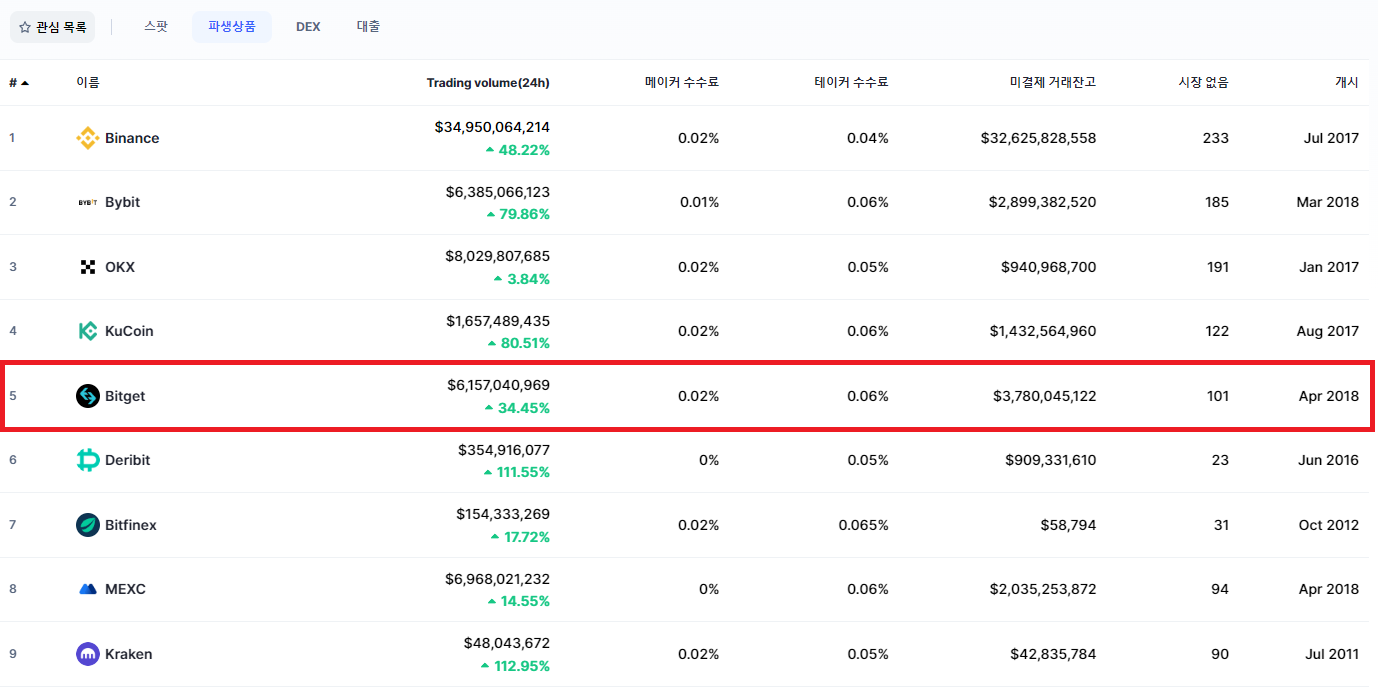Viewport: 1378px width, 689px height.
Task: Click the Bybit exchange logo
Action: pos(88,202)
